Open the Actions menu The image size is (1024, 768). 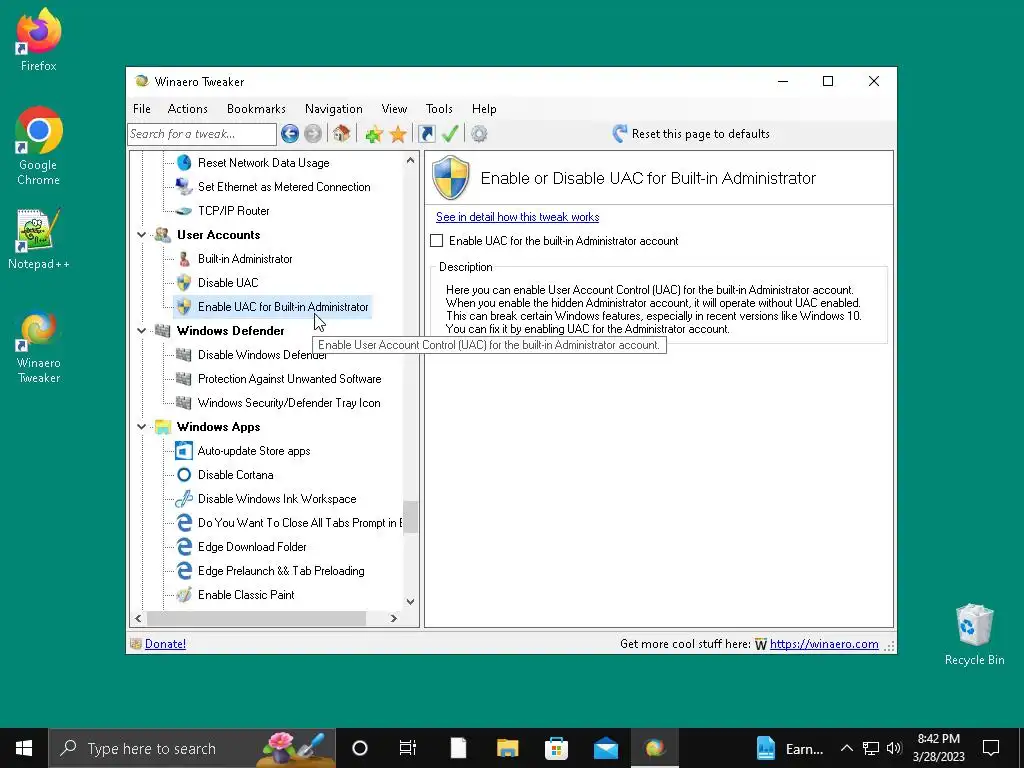pyautogui.click(x=187, y=109)
